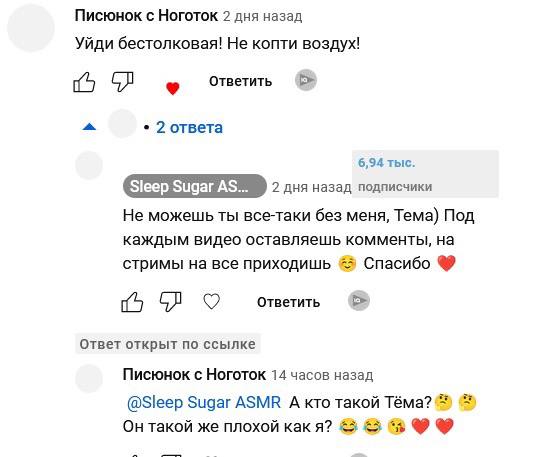Like the top comment by Писюнок с Ноготок
540x457 pixels.
84,82
